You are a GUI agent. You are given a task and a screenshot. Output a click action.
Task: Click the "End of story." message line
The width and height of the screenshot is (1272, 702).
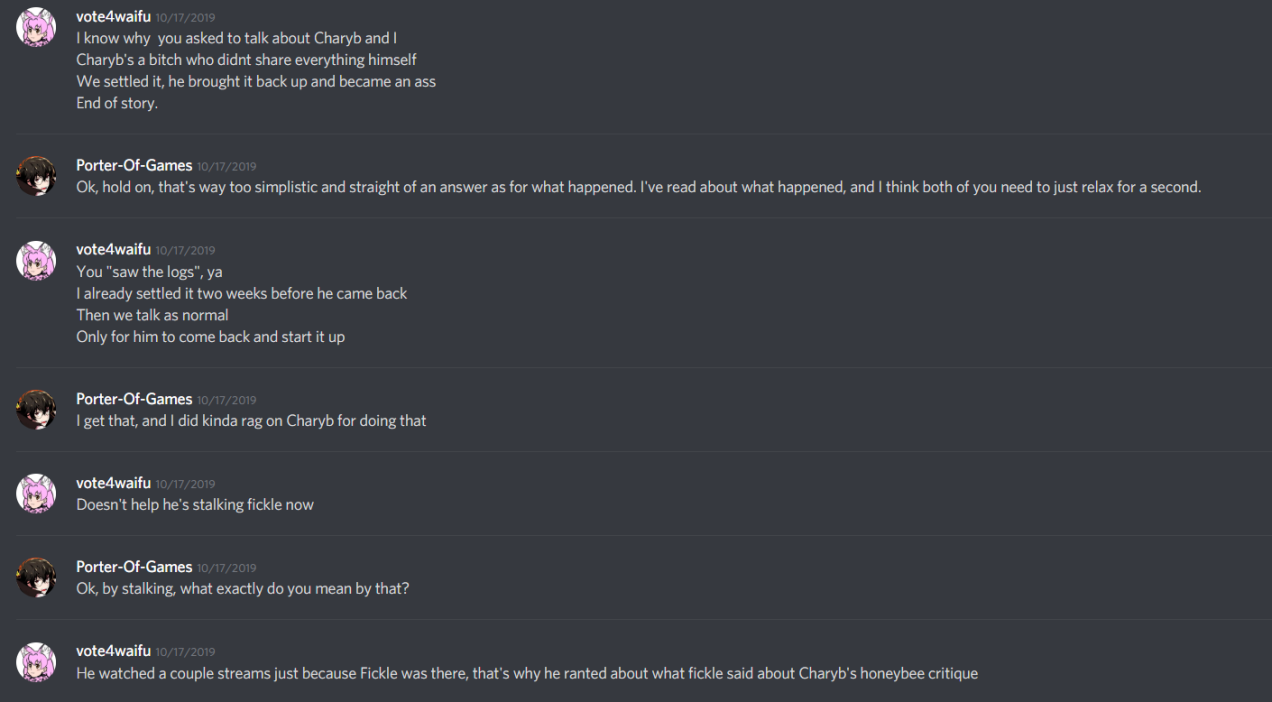click(x=117, y=103)
